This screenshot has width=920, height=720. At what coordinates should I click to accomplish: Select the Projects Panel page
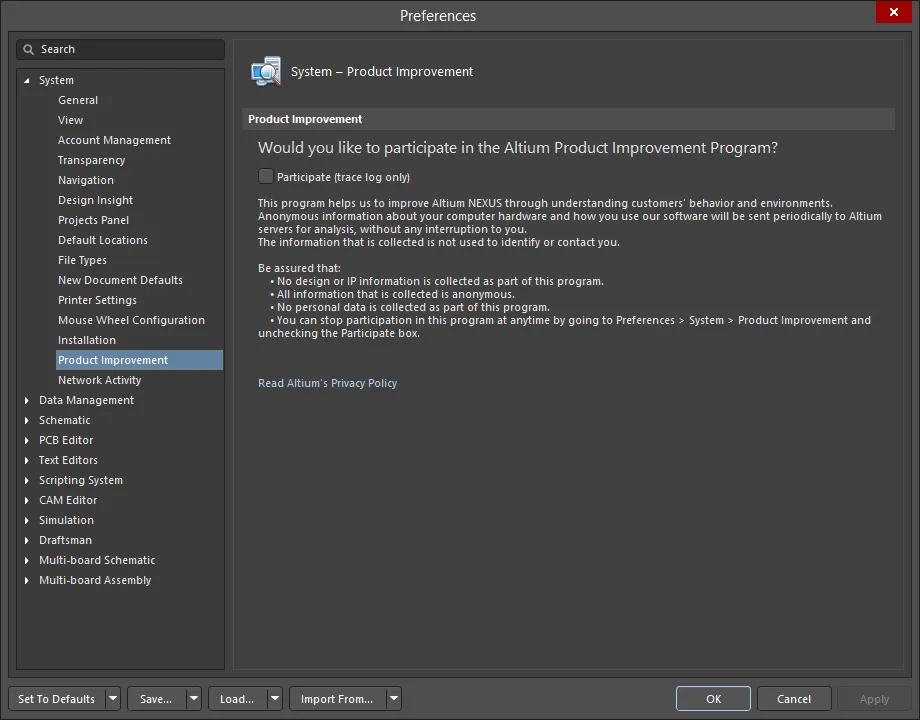(x=93, y=220)
